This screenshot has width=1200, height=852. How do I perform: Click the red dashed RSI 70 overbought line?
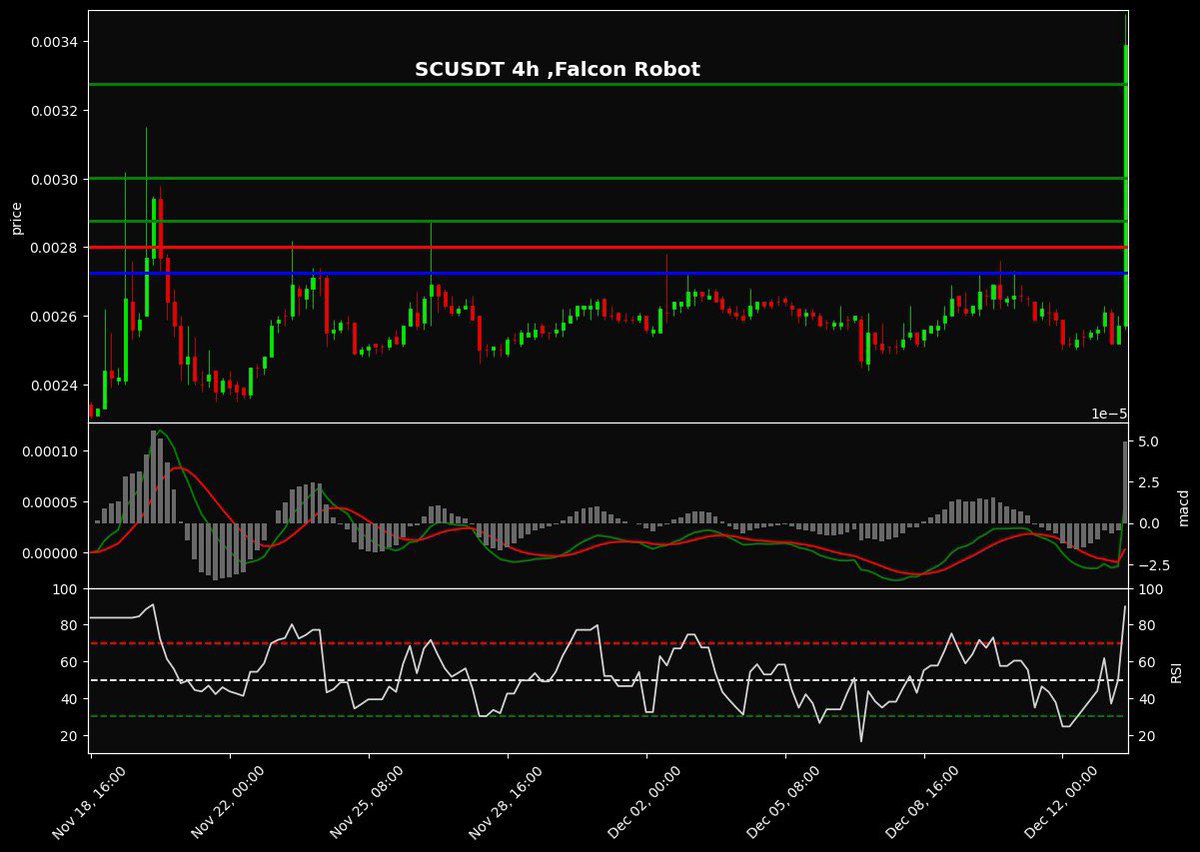[x=608, y=643]
